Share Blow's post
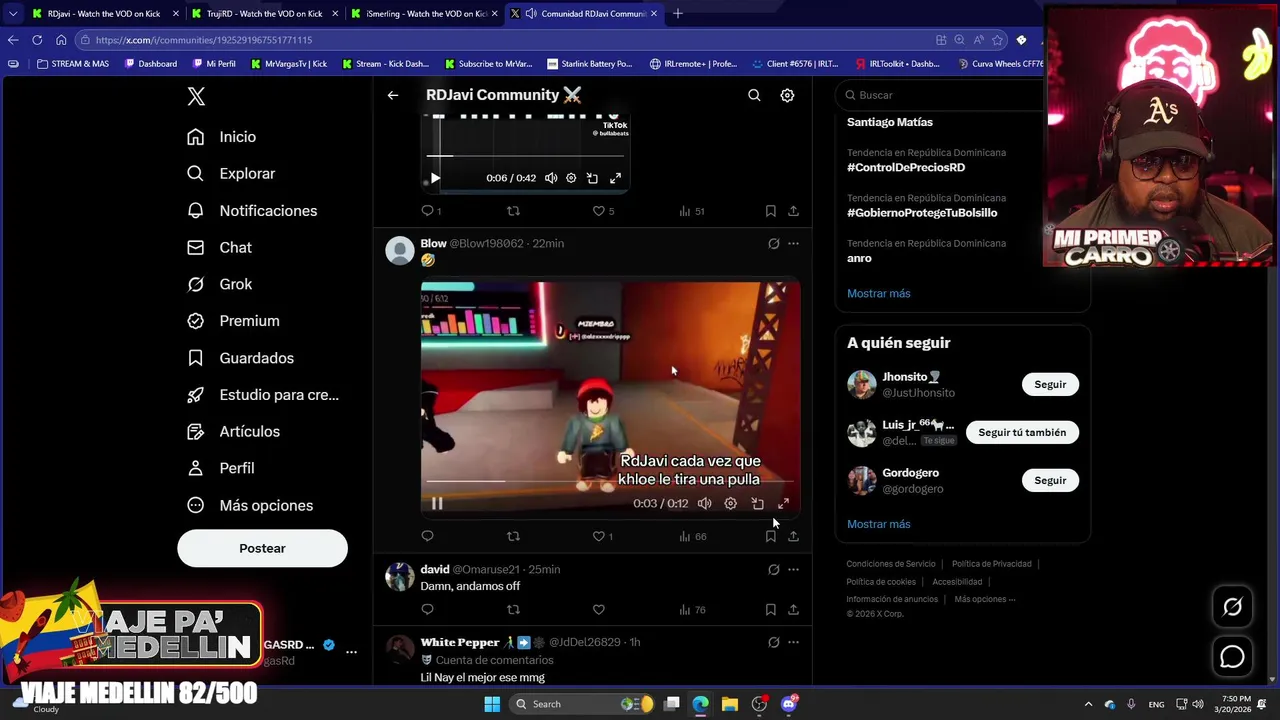Image resolution: width=1280 pixels, height=720 pixels. [793, 536]
